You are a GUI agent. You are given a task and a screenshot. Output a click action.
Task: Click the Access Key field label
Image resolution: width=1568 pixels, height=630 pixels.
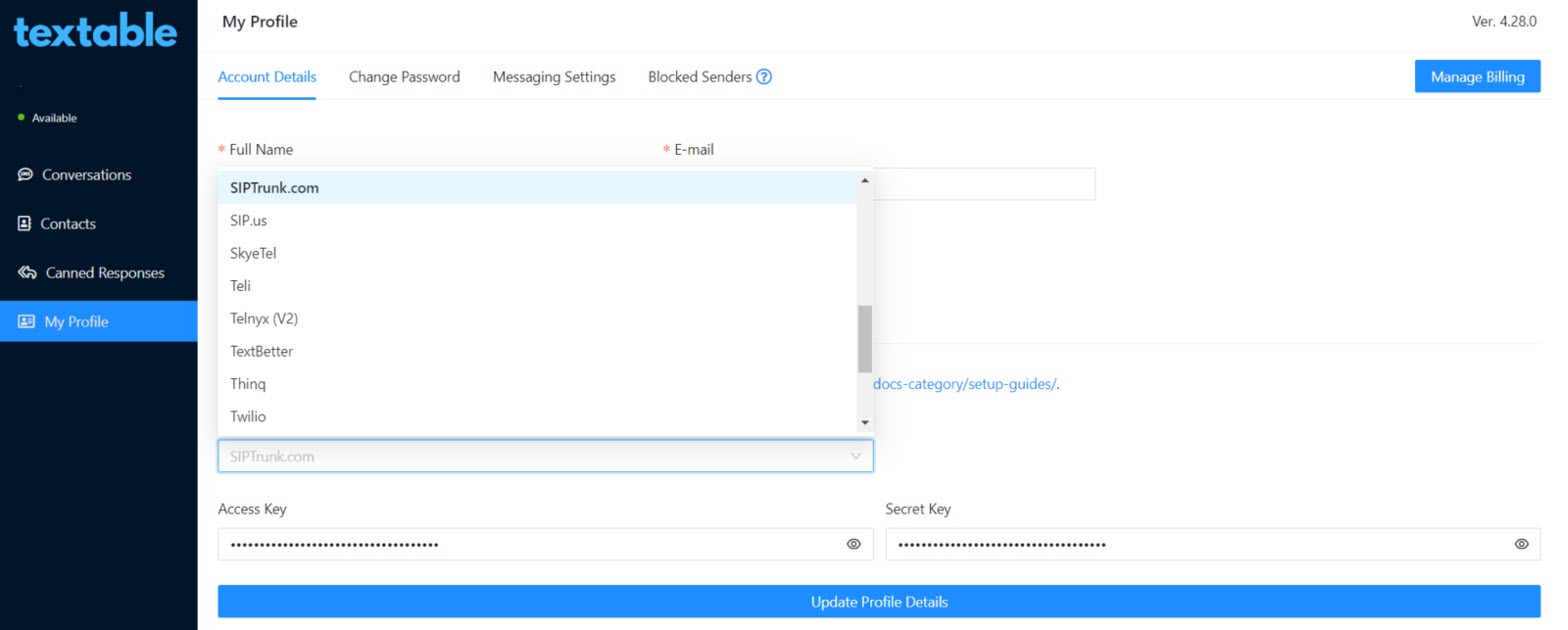pos(252,509)
